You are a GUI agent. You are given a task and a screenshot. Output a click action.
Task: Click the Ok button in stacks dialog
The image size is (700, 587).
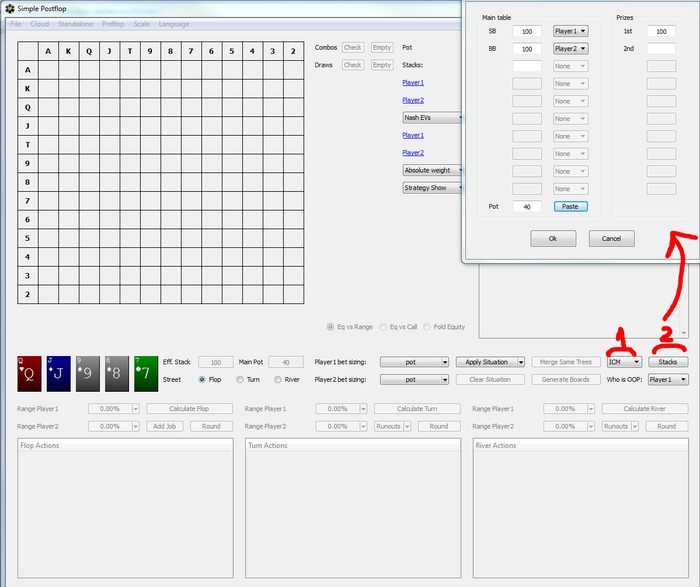pos(553,239)
